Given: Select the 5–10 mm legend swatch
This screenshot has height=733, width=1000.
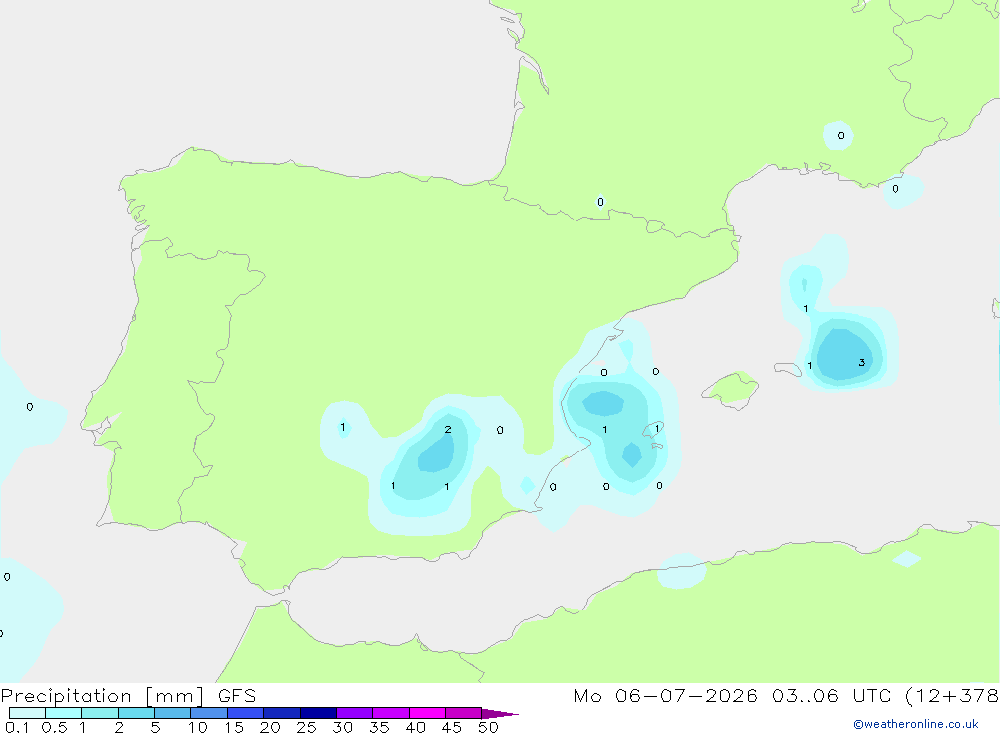Looking at the screenshot, I should click(172, 713).
